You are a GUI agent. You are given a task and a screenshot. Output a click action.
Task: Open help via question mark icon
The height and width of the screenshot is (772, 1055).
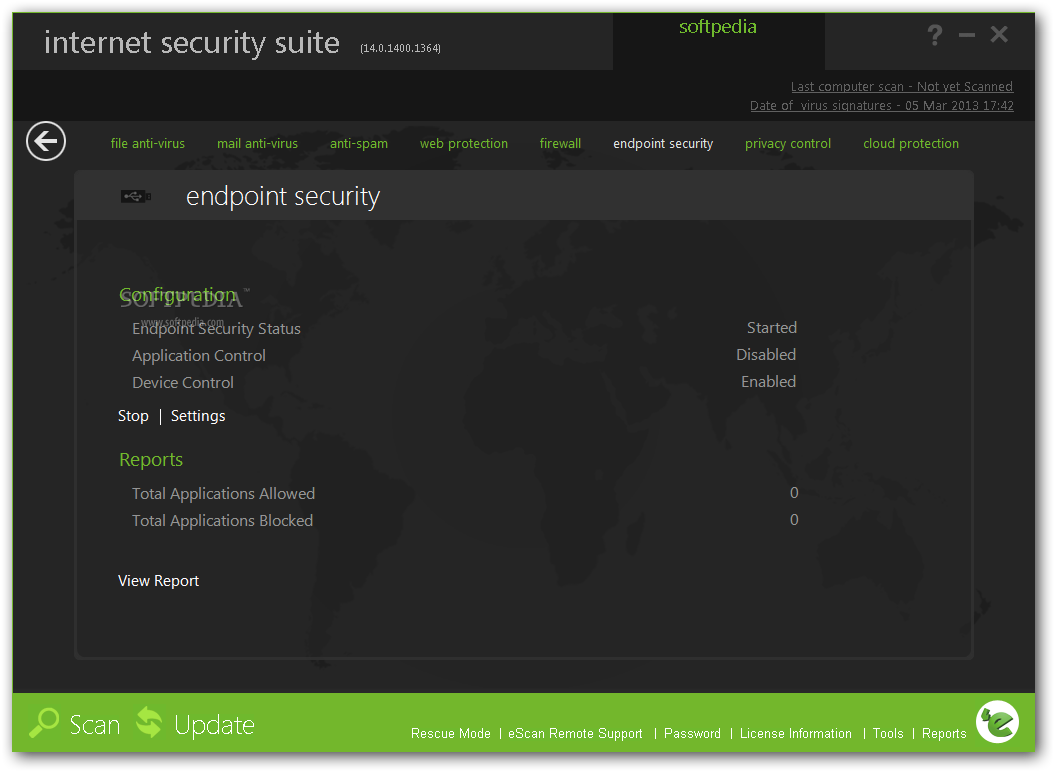(935, 34)
